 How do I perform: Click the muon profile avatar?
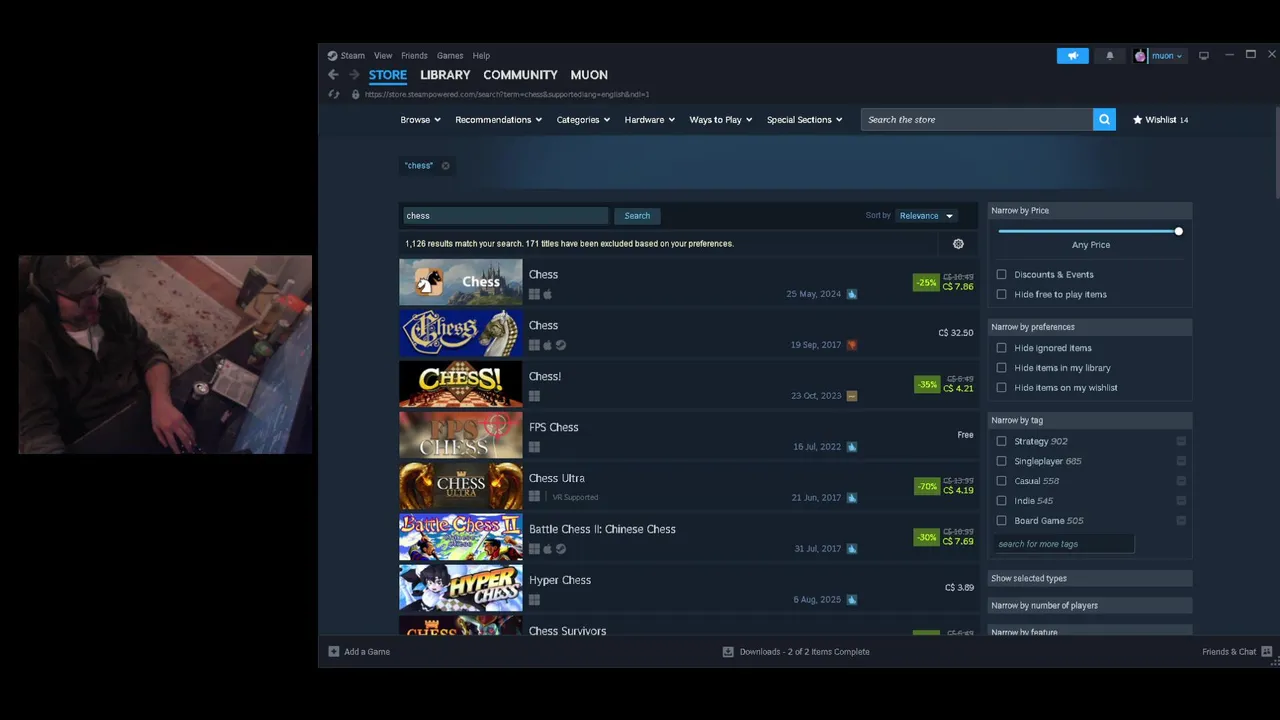1140,56
